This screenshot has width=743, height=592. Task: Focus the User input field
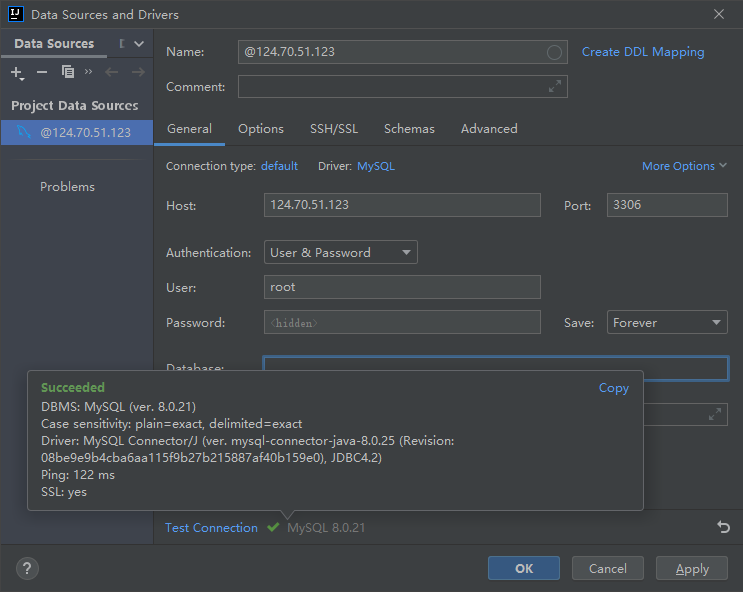pos(402,287)
